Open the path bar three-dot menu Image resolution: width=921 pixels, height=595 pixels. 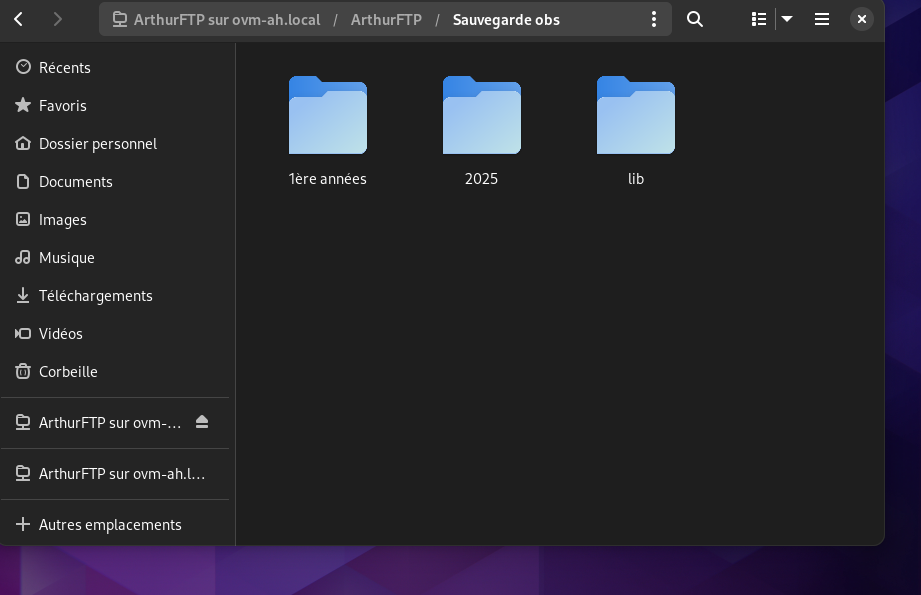654,19
